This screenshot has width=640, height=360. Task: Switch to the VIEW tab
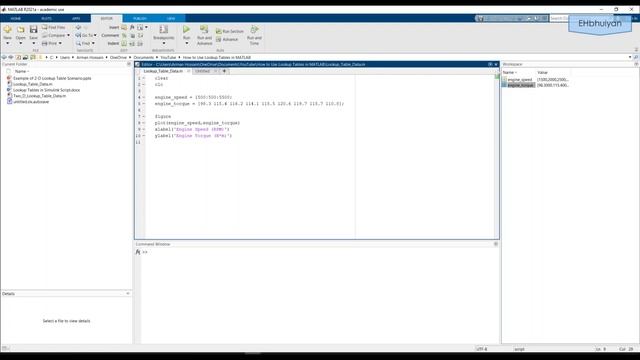click(x=171, y=18)
